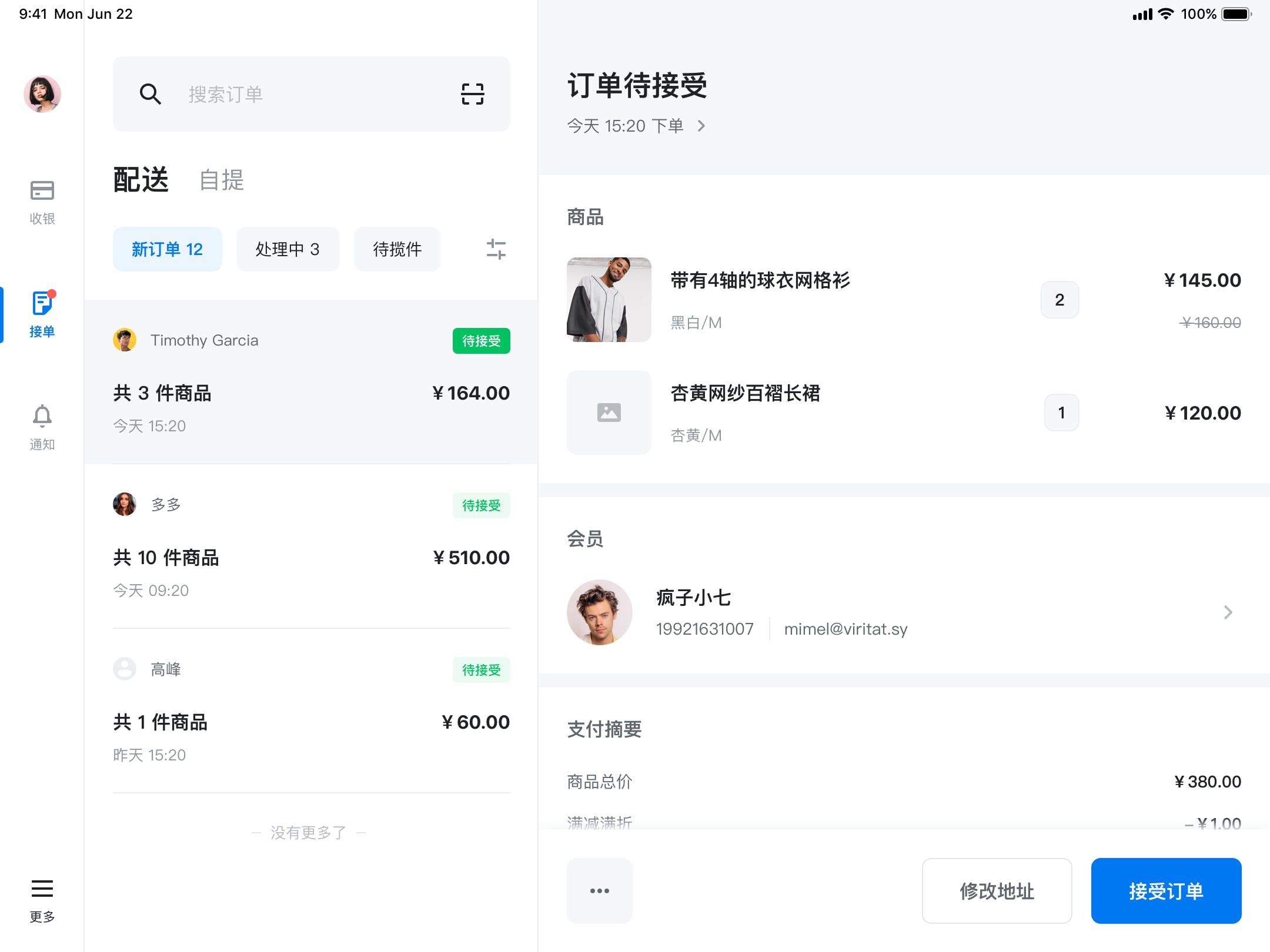Image resolution: width=1270 pixels, height=952 pixels.
Task: Switch to the 自提 tab
Action: point(221,180)
